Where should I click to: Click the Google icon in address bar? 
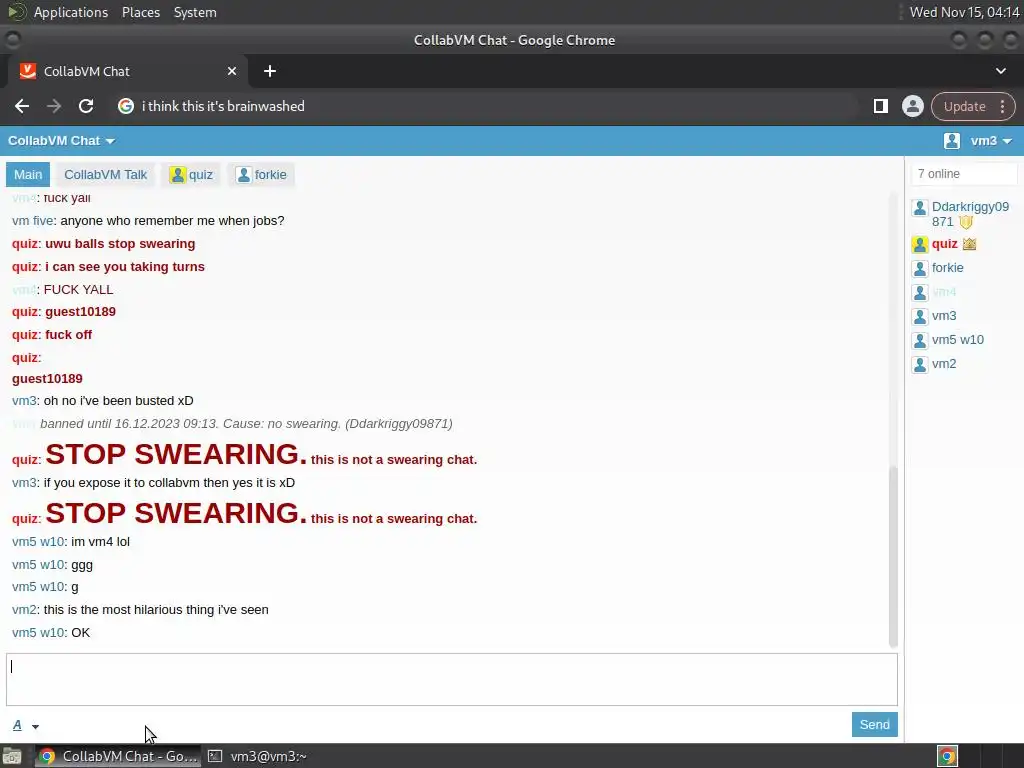pos(126,106)
